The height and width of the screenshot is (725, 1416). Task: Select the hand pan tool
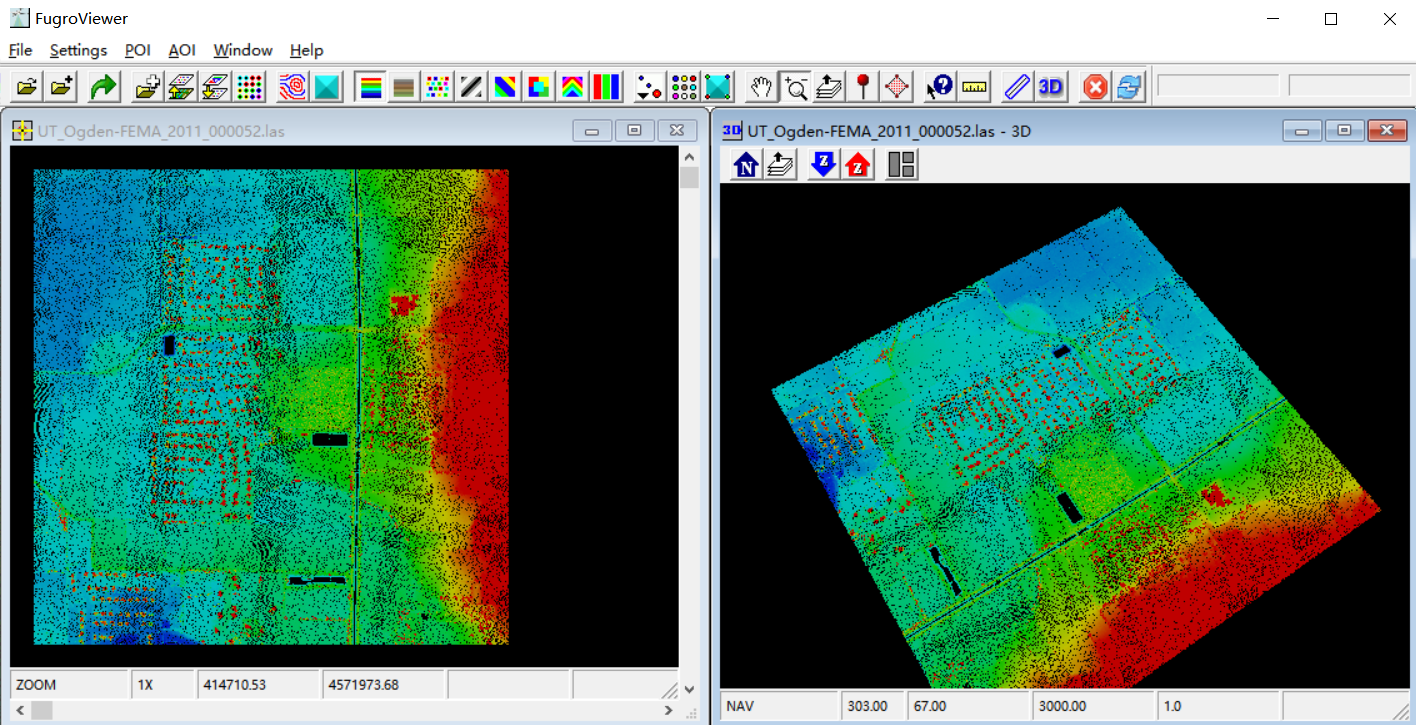tap(762, 87)
